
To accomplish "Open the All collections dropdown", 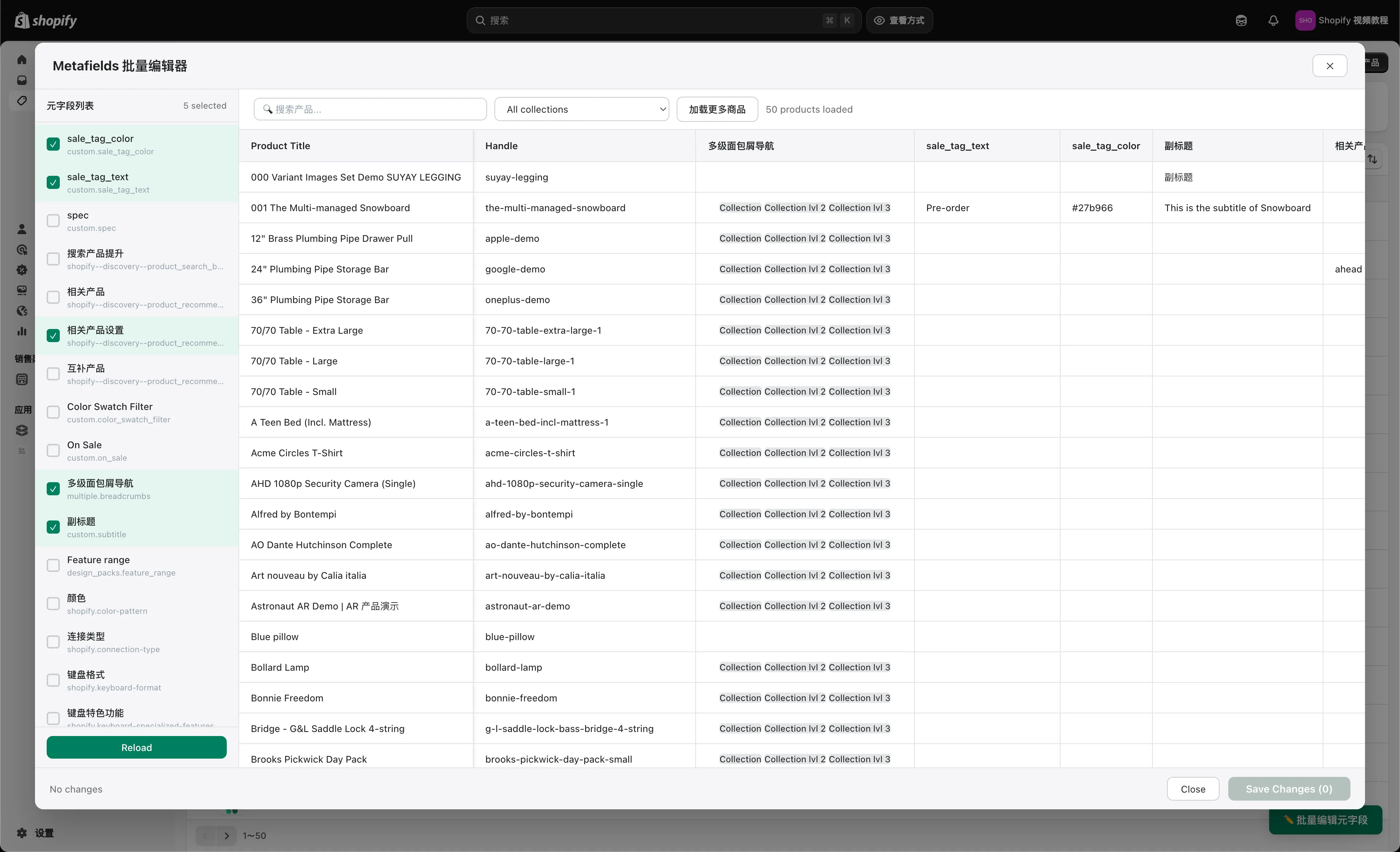I will point(582,109).
